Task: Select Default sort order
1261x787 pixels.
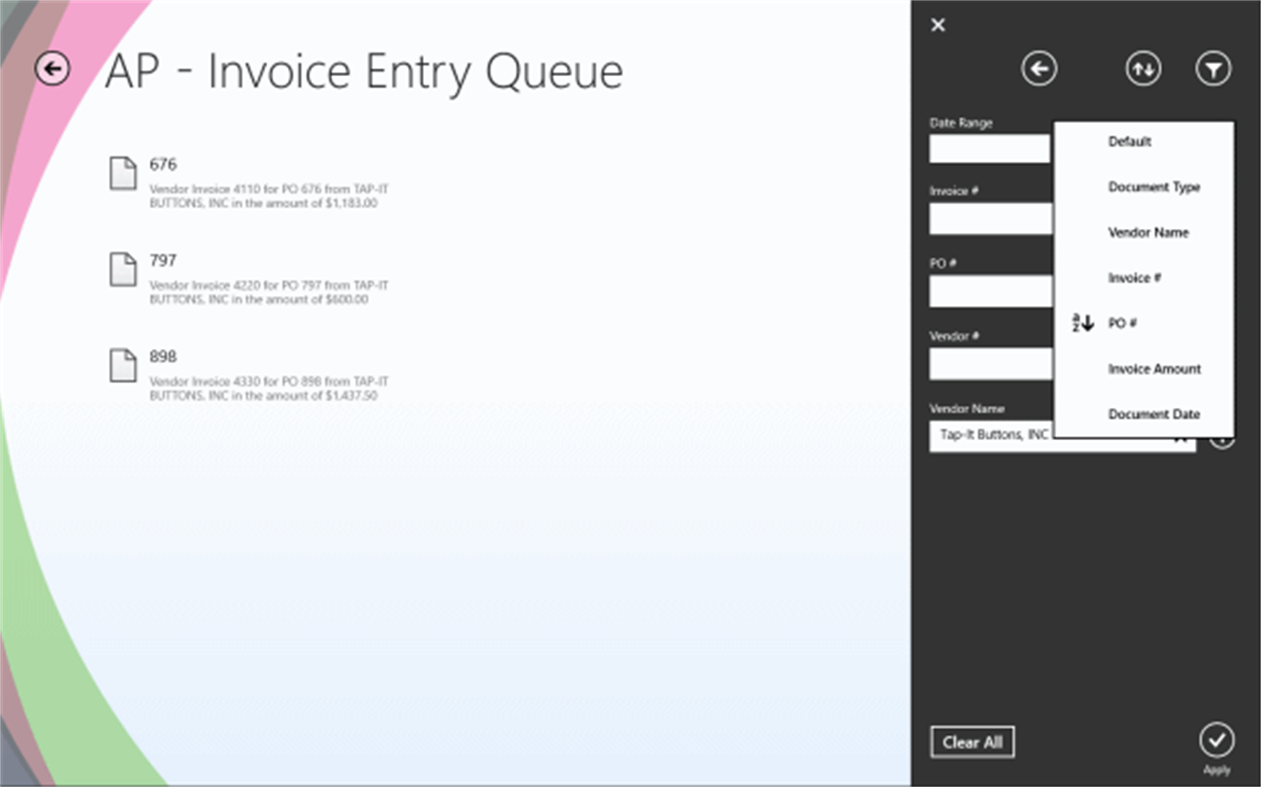Action: click(x=1129, y=141)
